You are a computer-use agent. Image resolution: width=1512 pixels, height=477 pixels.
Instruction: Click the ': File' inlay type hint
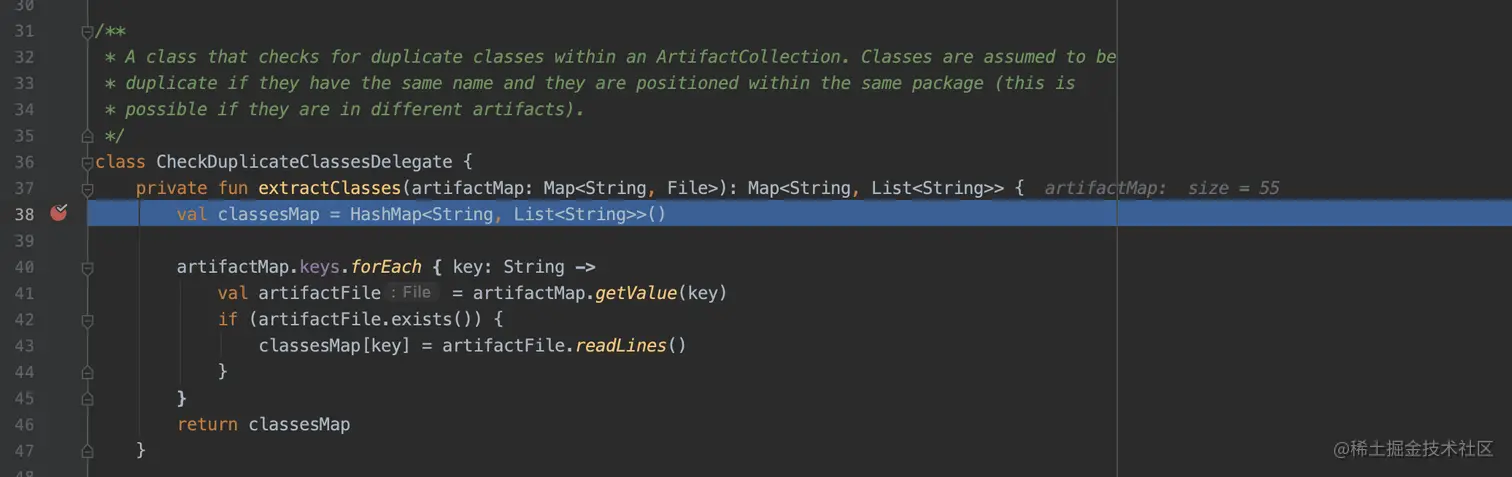pos(414,293)
